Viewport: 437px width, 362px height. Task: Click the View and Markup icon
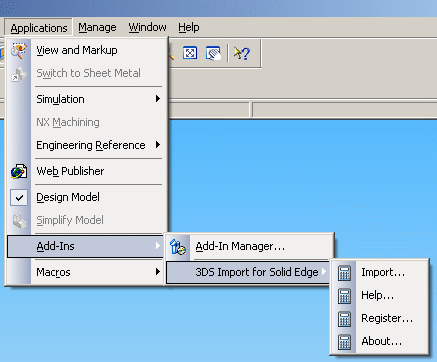point(19,51)
